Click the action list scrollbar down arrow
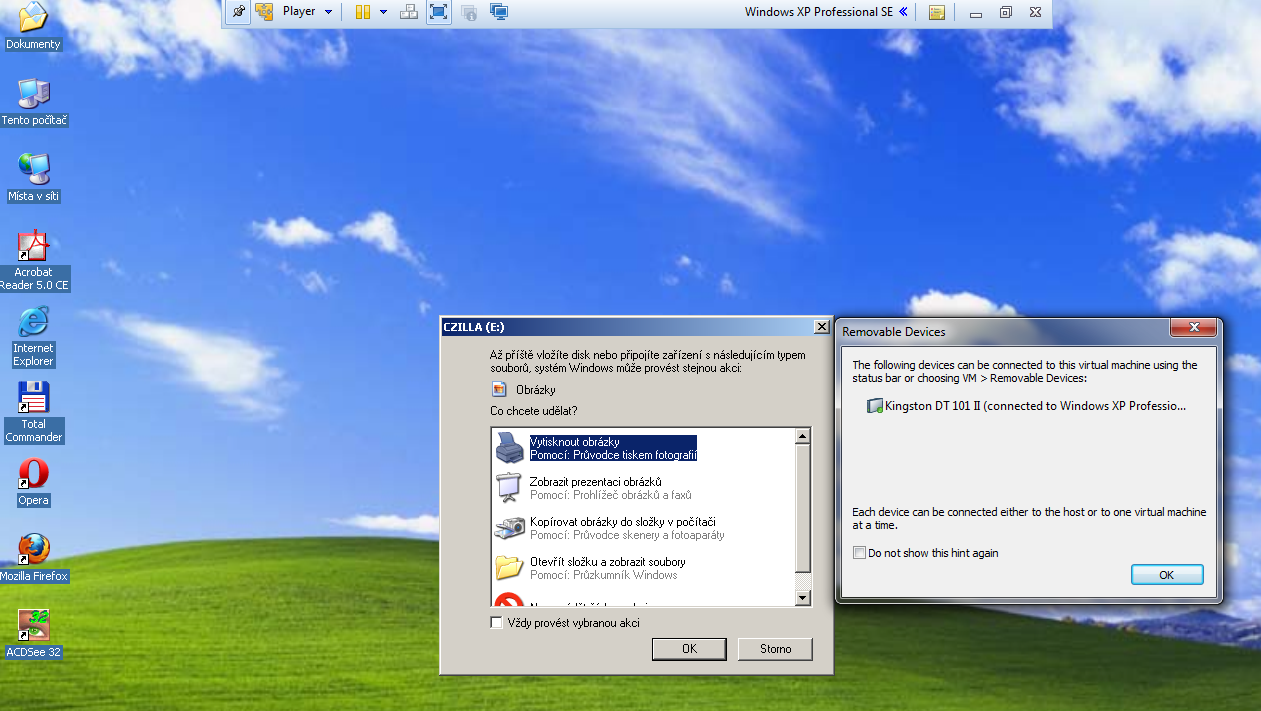This screenshot has width=1261, height=711. (801, 597)
